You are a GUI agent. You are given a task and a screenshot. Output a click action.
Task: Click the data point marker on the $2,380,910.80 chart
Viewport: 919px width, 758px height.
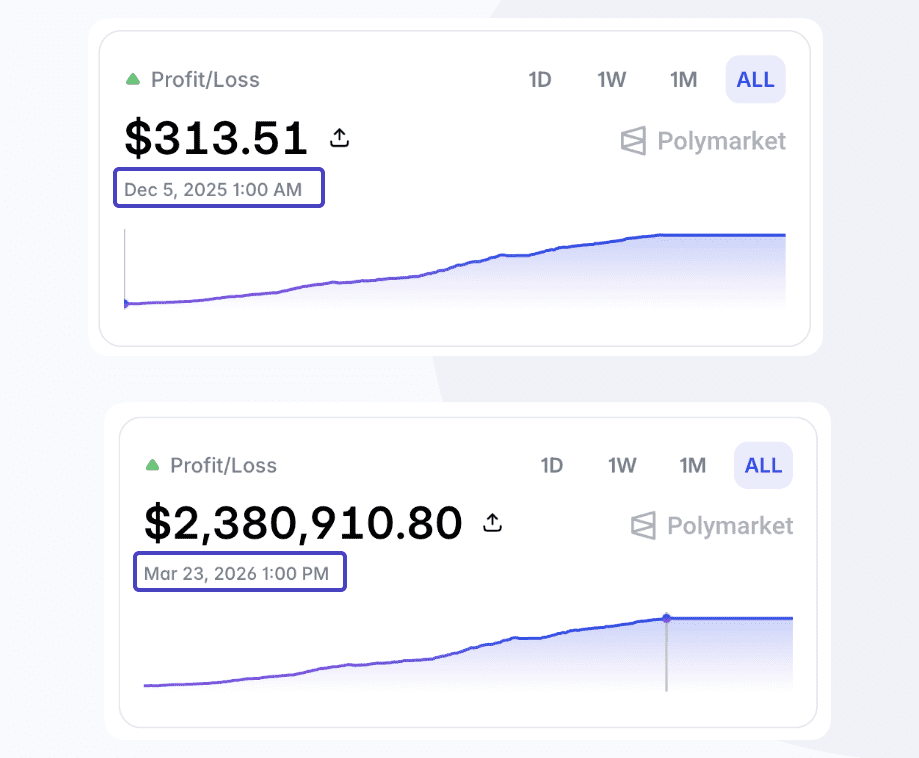coord(667,618)
